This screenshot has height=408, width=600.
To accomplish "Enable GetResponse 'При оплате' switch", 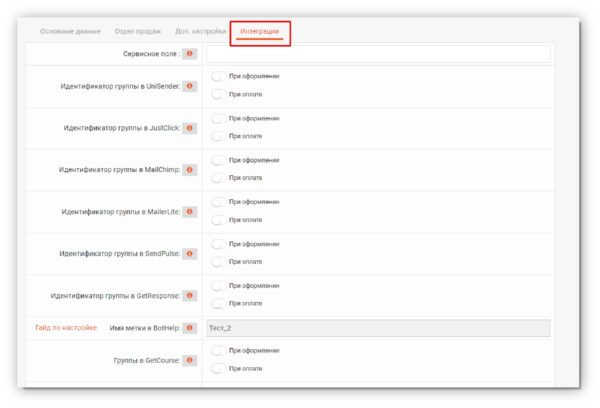I will pyautogui.click(x=218, y=303).
